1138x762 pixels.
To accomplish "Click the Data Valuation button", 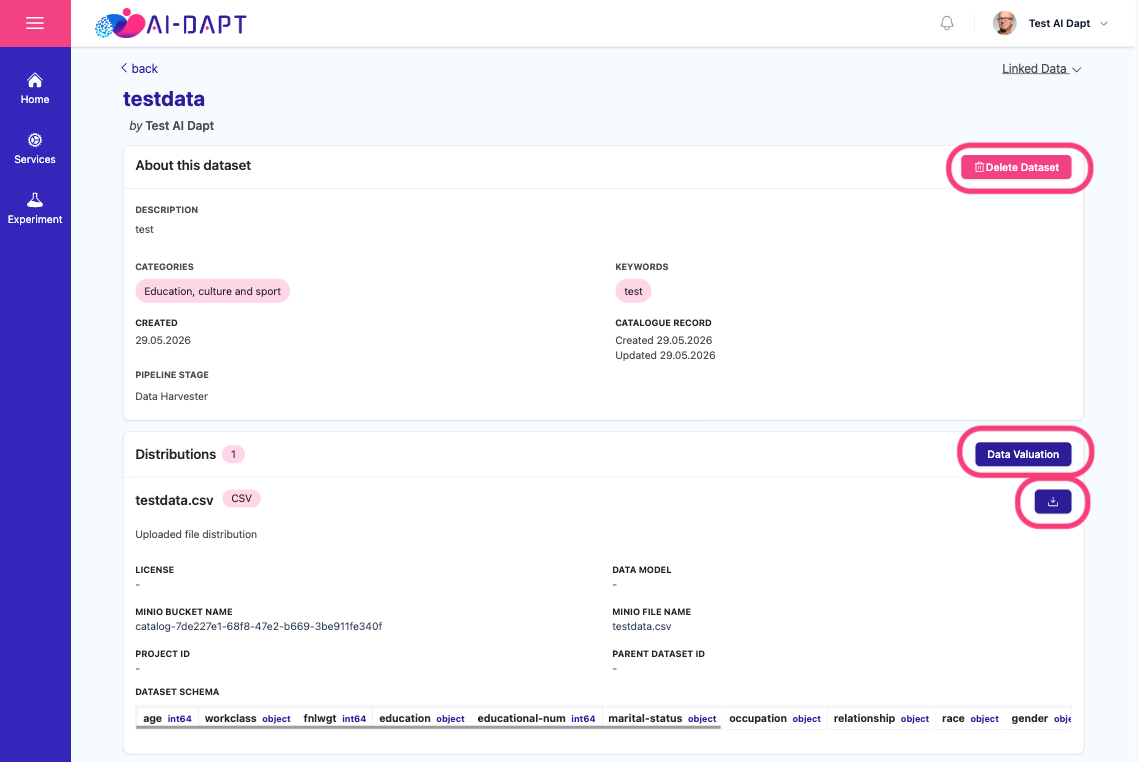I will [x=1023, y=454].
